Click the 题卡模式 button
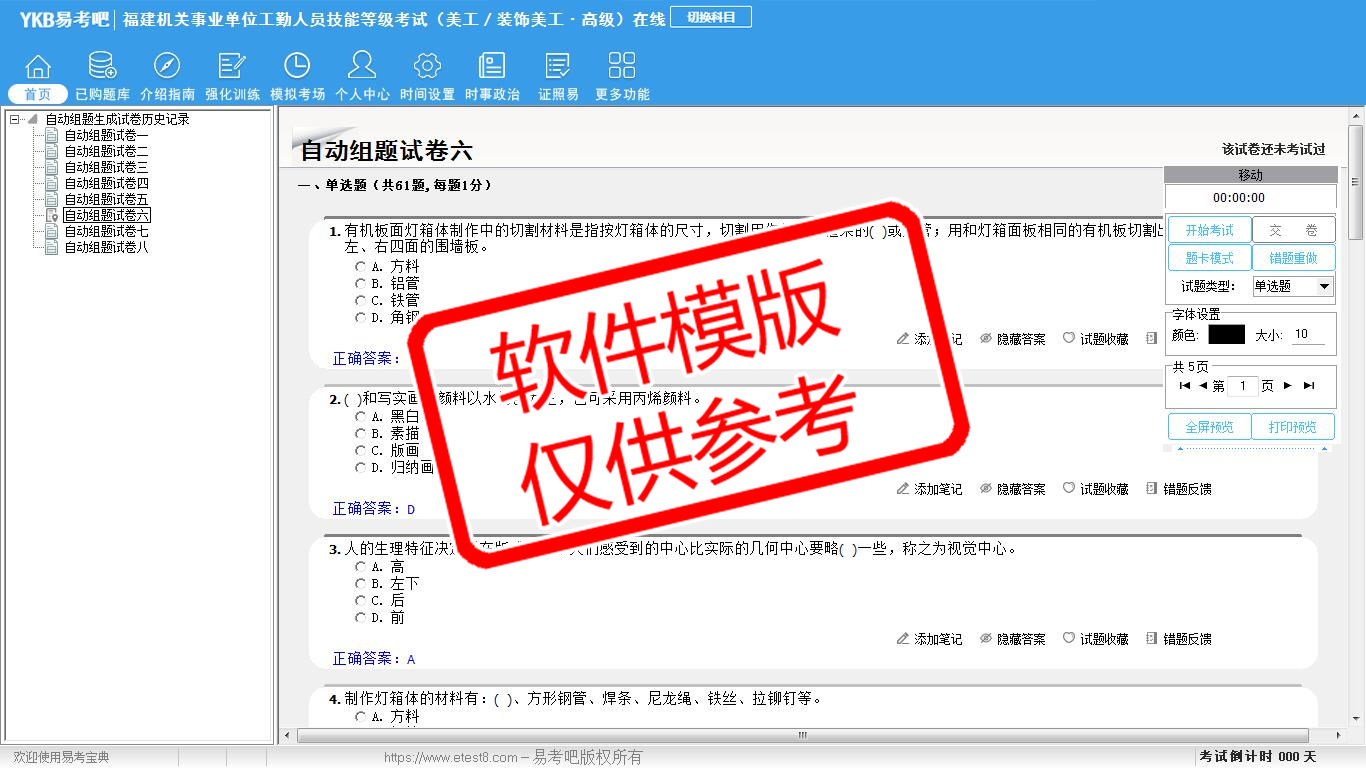 click(x=1210, y=258)
